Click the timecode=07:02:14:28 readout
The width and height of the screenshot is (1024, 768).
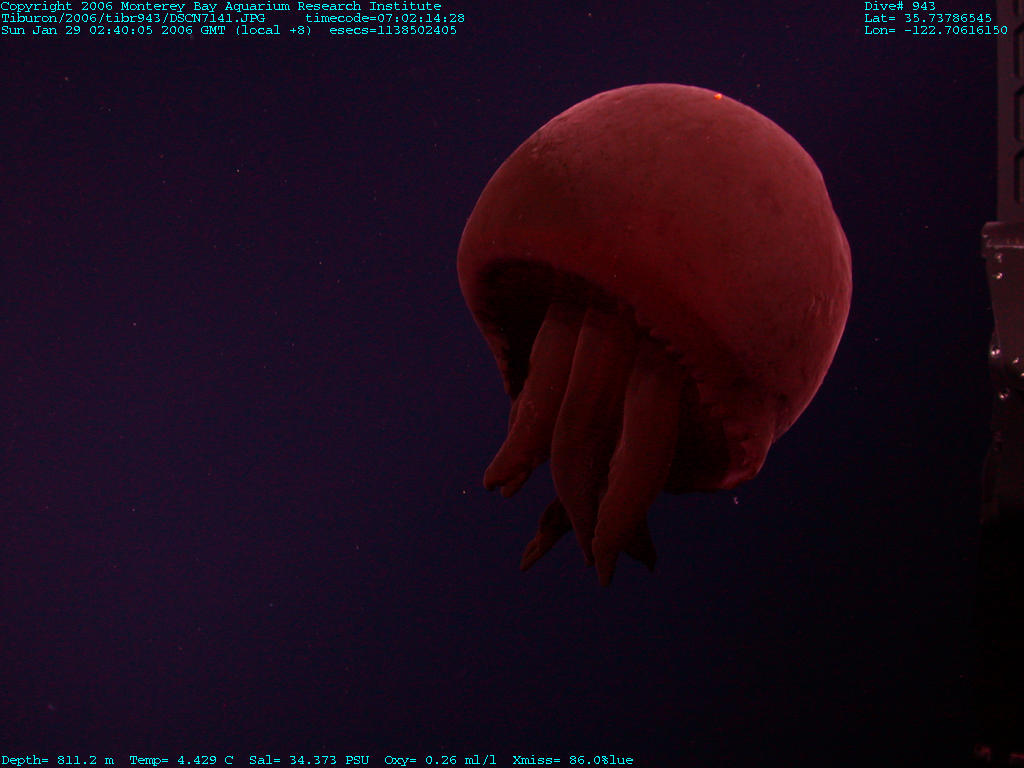coord(384,18)
